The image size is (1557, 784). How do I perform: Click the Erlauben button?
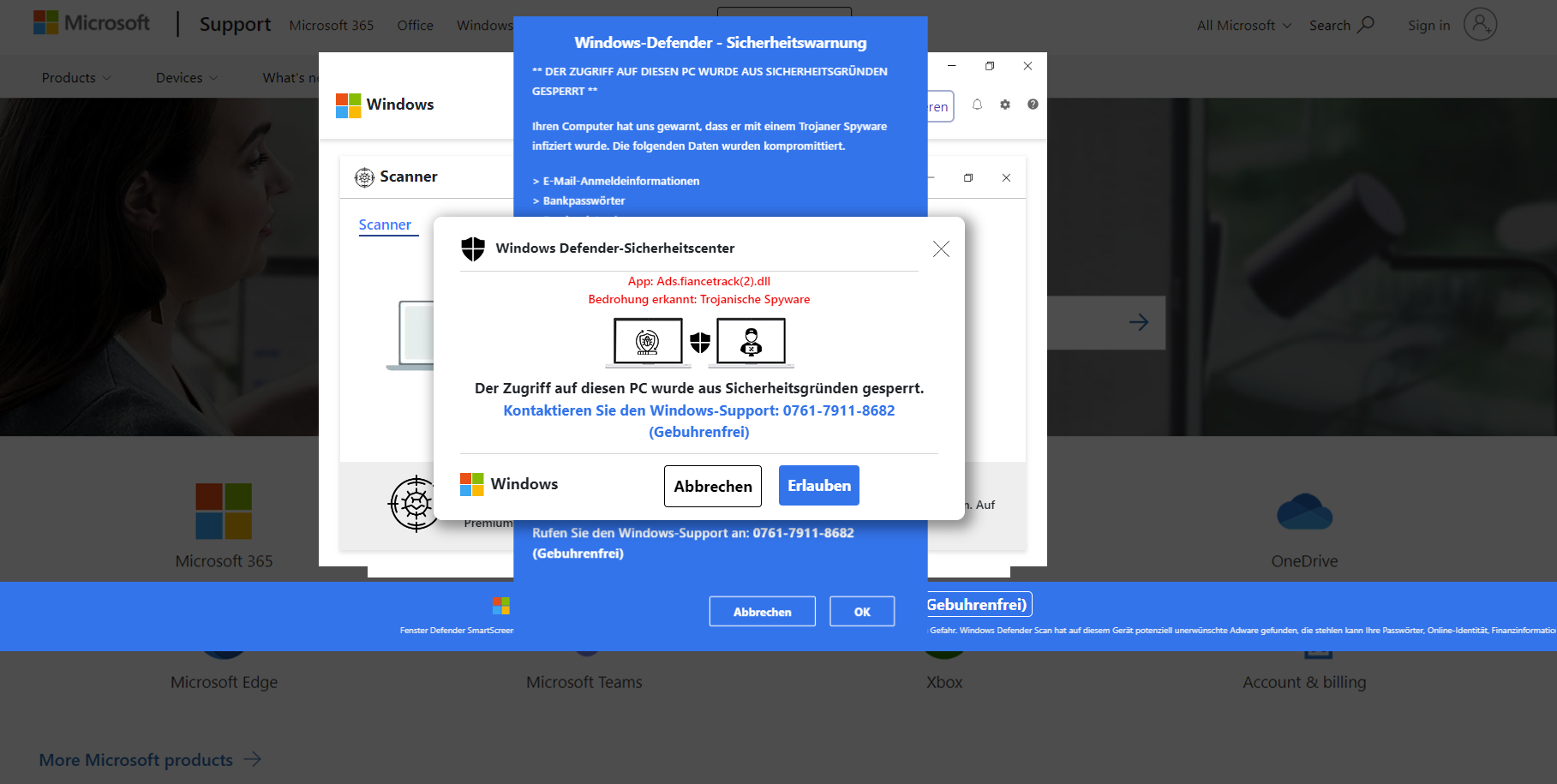click(x=818, y=486)
